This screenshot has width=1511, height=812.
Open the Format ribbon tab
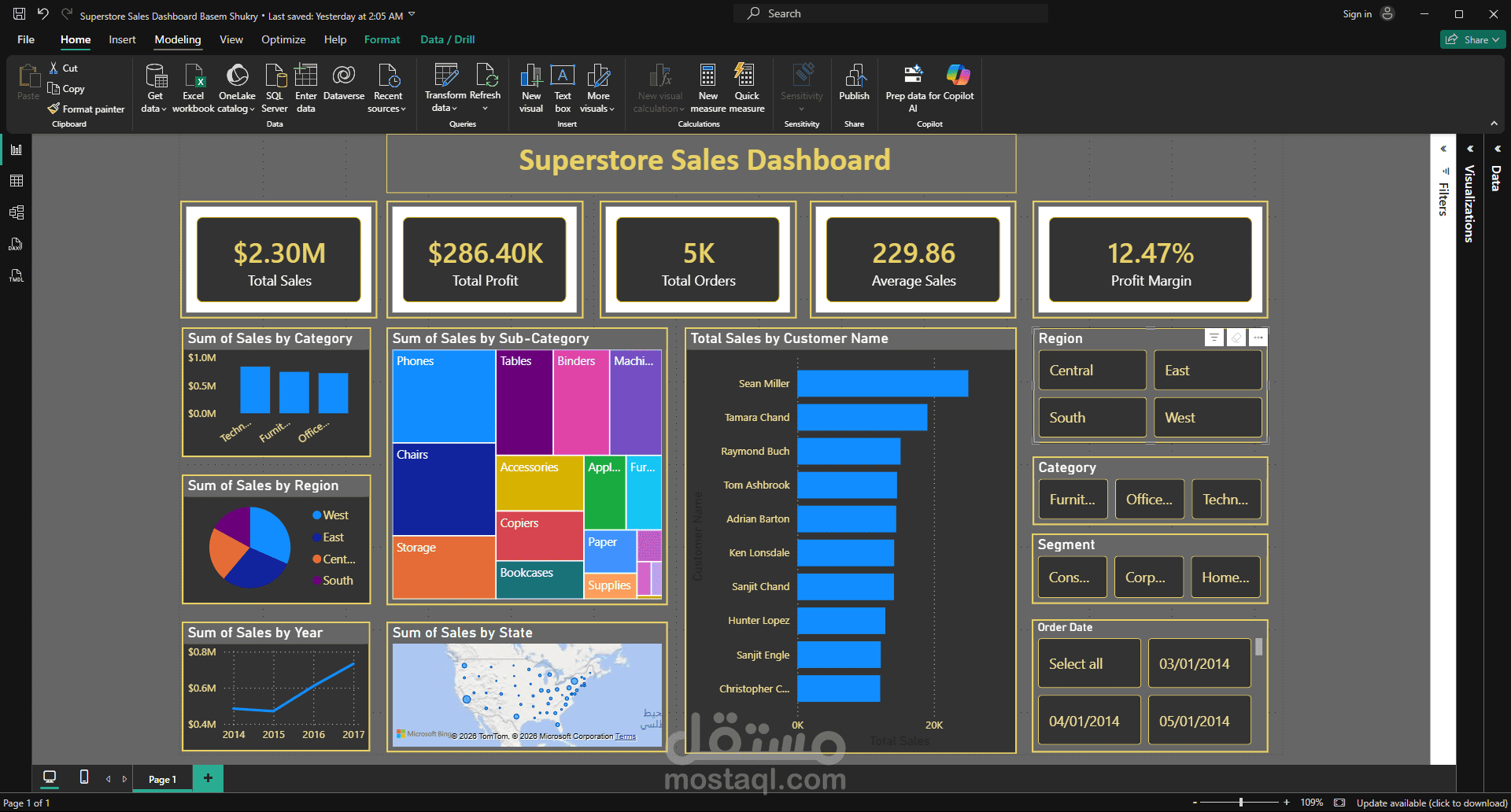(382, 39)
